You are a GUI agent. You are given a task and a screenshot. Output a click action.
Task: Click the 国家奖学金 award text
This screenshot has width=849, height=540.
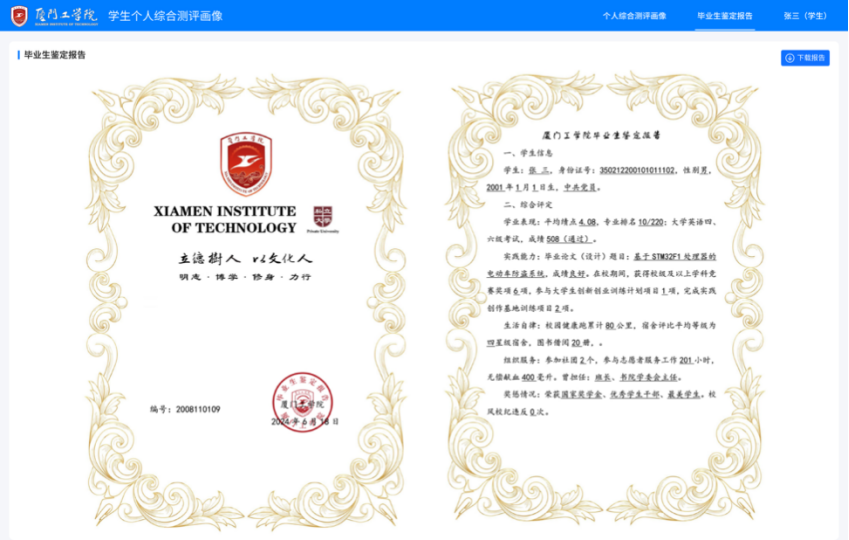pyautogui.click(x=581, y=395)
